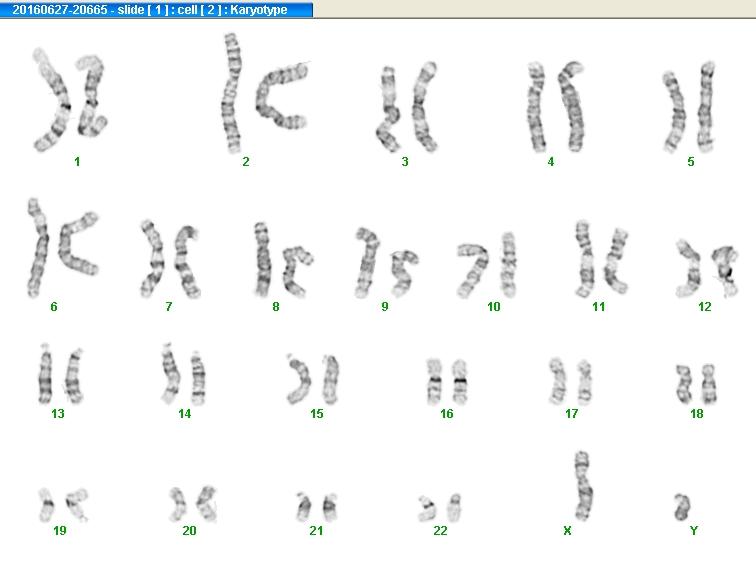756x582 pixels.
Task: Select the left chromosome 13 image
Action: pyautogui.click(x=45, y=374)
